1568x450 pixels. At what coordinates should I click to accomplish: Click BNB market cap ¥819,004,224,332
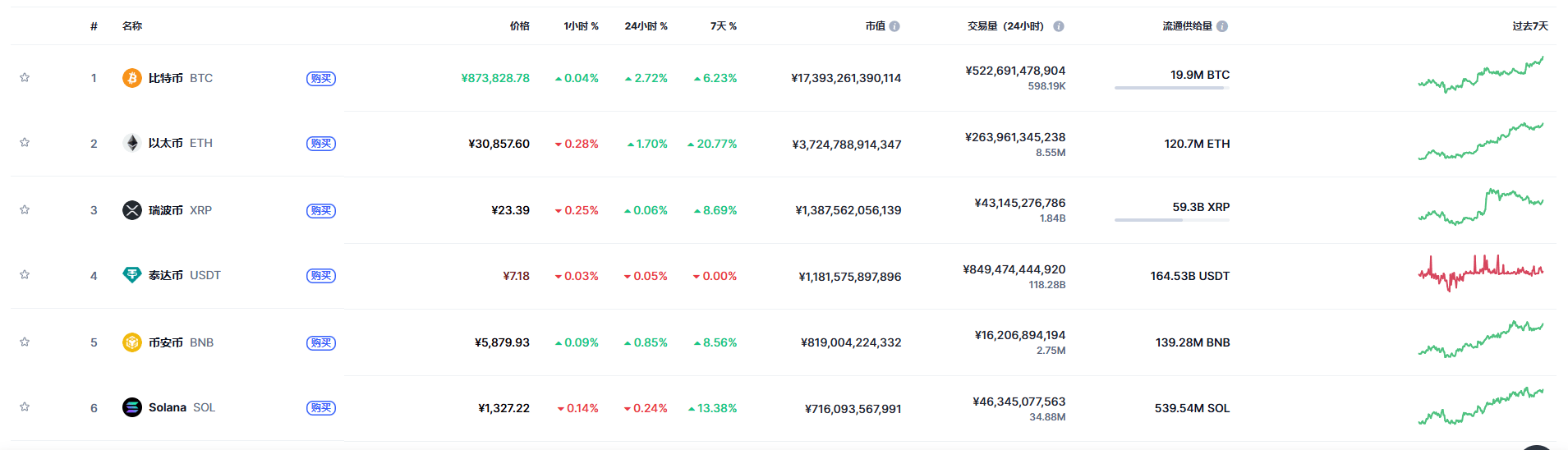click(851, 342)
